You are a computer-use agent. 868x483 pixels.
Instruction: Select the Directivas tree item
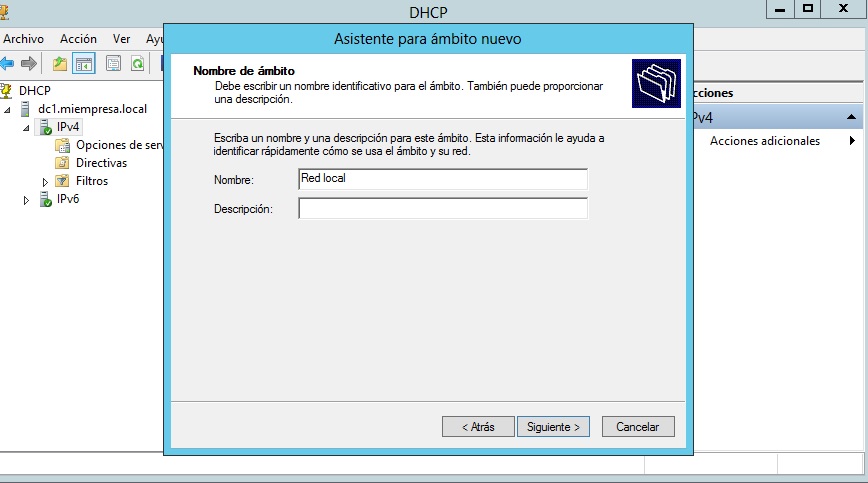coord(101,163)
